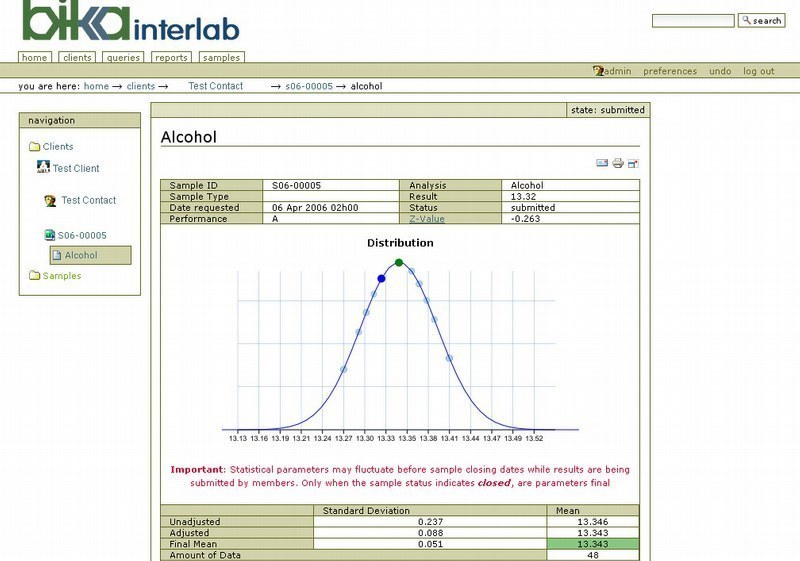Viewport: 800px width, 561px height.
Task: Click the send-by-email envelope icon
Action: pos(602,163)
